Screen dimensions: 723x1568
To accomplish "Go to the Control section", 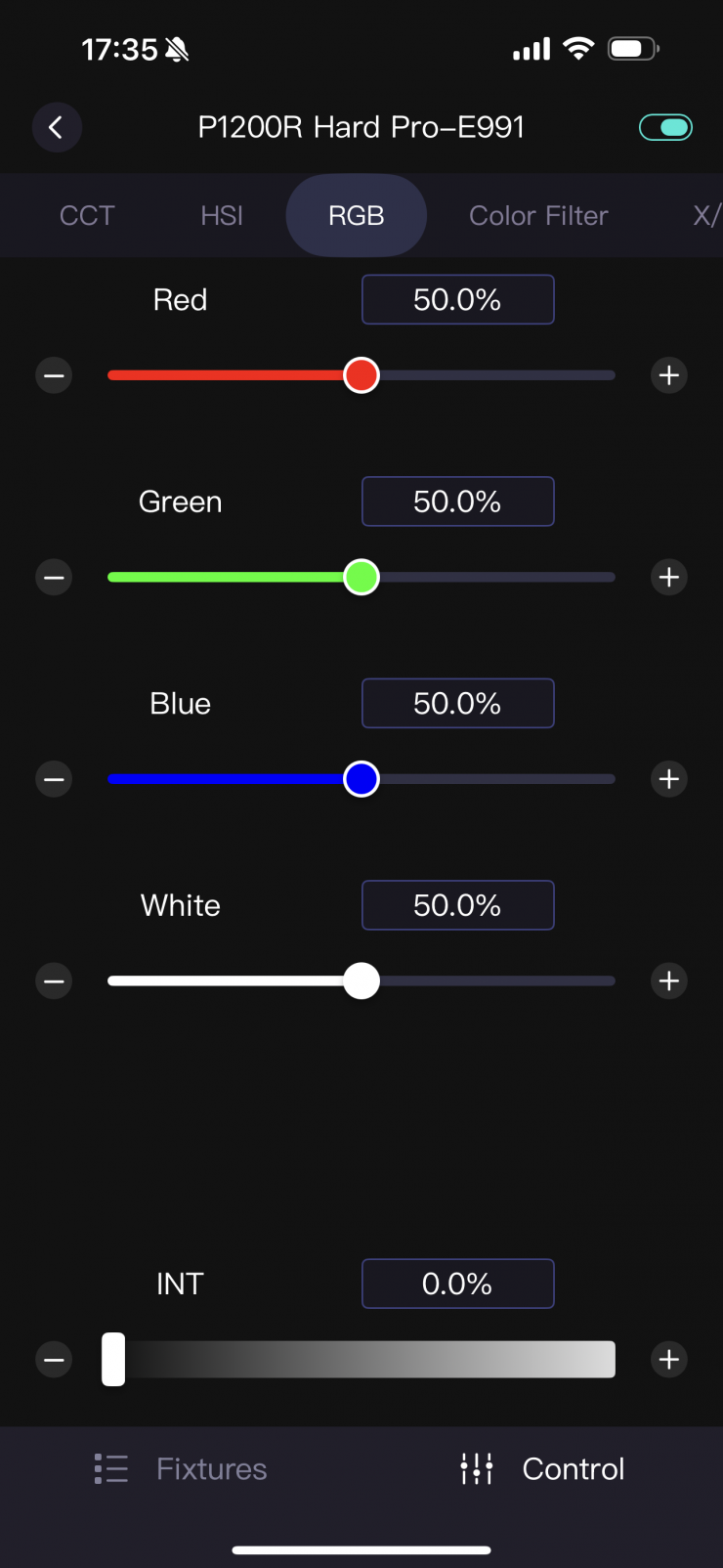I will [x=543, y=1468].
